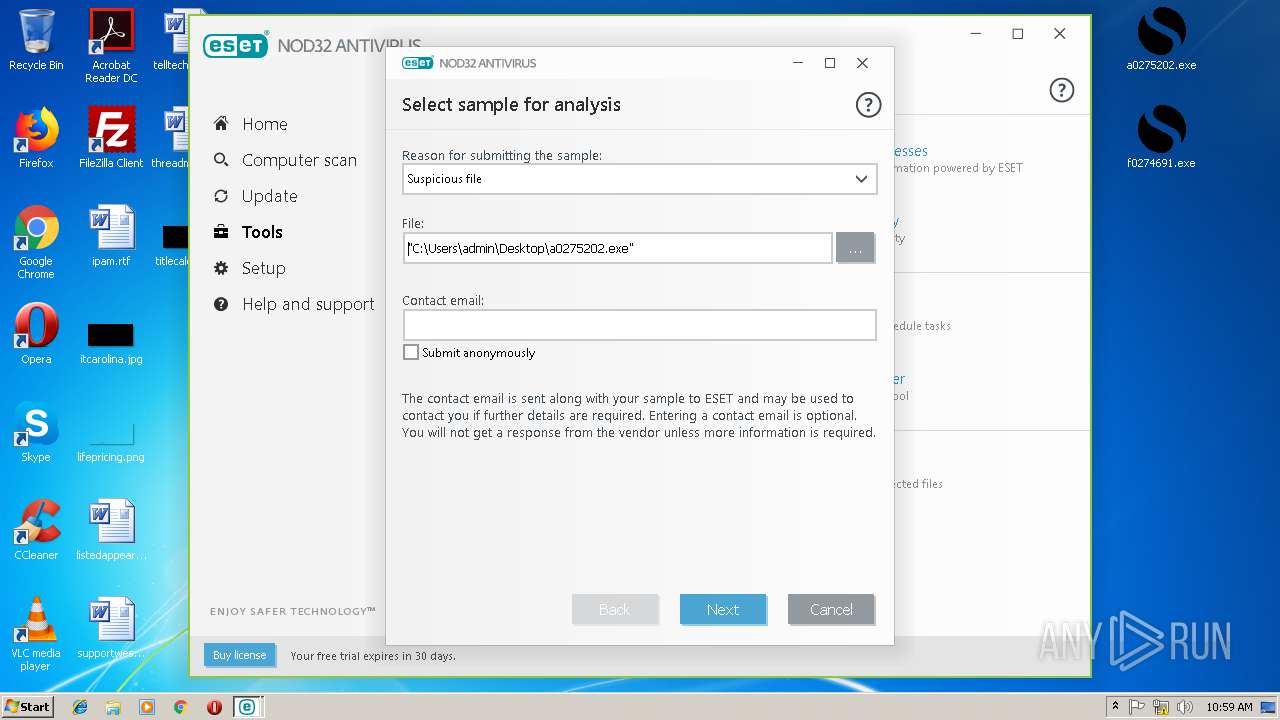Click the Next button
Screen dimensions: 1280x720
pyautogui.click(x=723, y=609)
